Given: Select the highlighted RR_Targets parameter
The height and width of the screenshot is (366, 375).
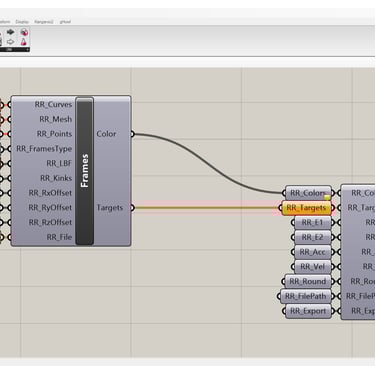Looking at the screenshot, I should (x=306, y=208).
